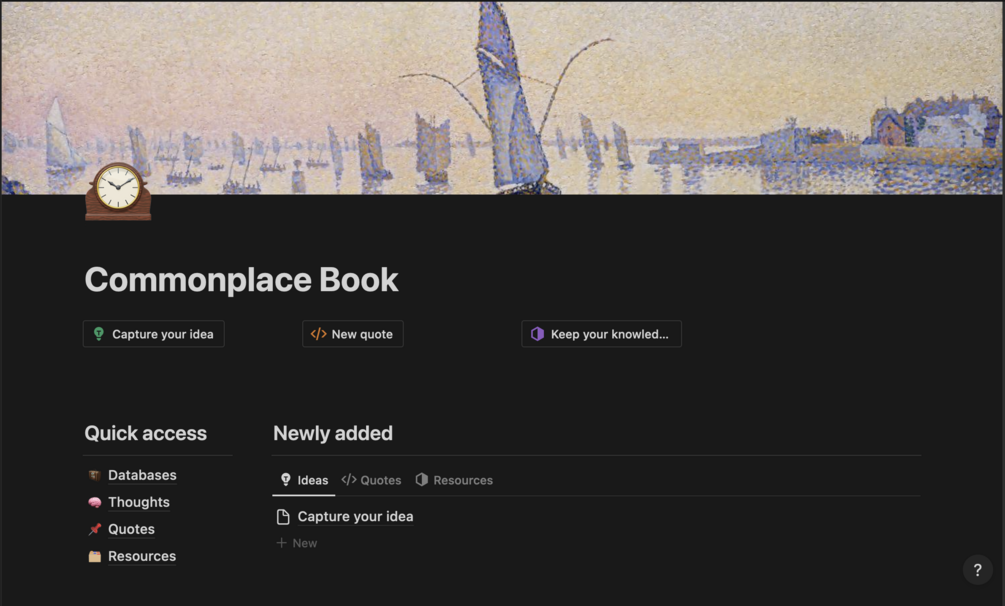The height and width of the screenshot is (606, 1005).
Task: Click the chest icon beside Databases
Action: pyautogui.click(x=95, y=475)
